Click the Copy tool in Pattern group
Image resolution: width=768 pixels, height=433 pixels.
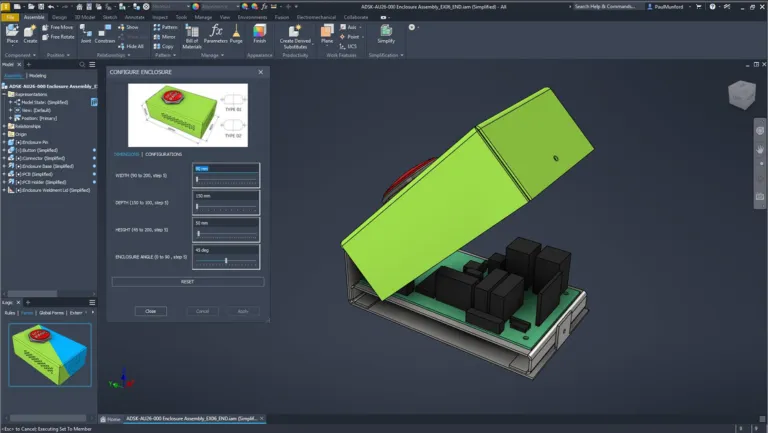(164, 47)
